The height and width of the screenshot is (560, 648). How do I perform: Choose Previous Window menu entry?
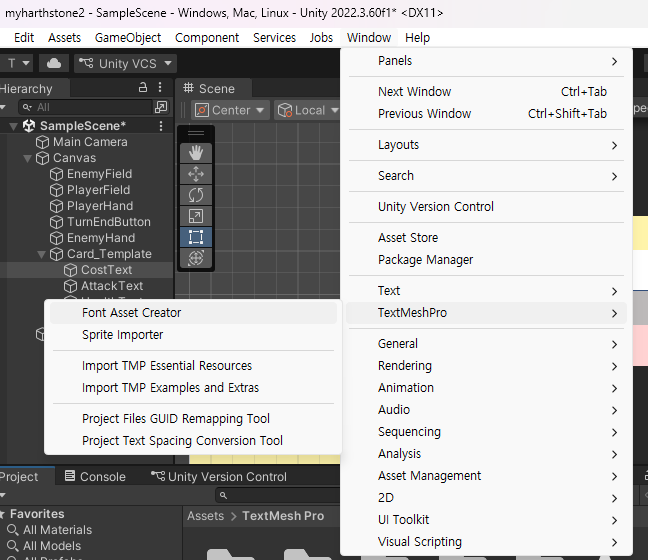(x=486, y=114)
